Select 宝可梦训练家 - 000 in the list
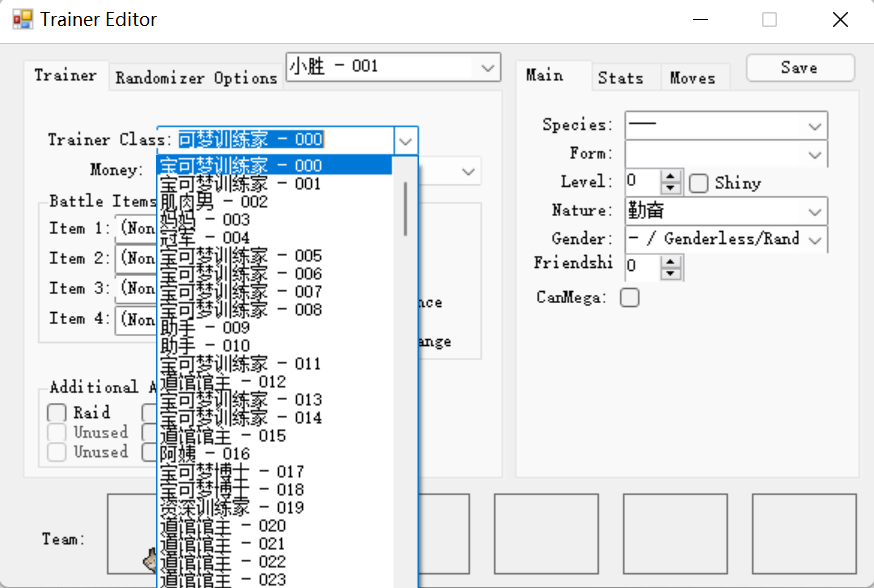The width and height of the screenshot is (874, 588). pos(275,166)
